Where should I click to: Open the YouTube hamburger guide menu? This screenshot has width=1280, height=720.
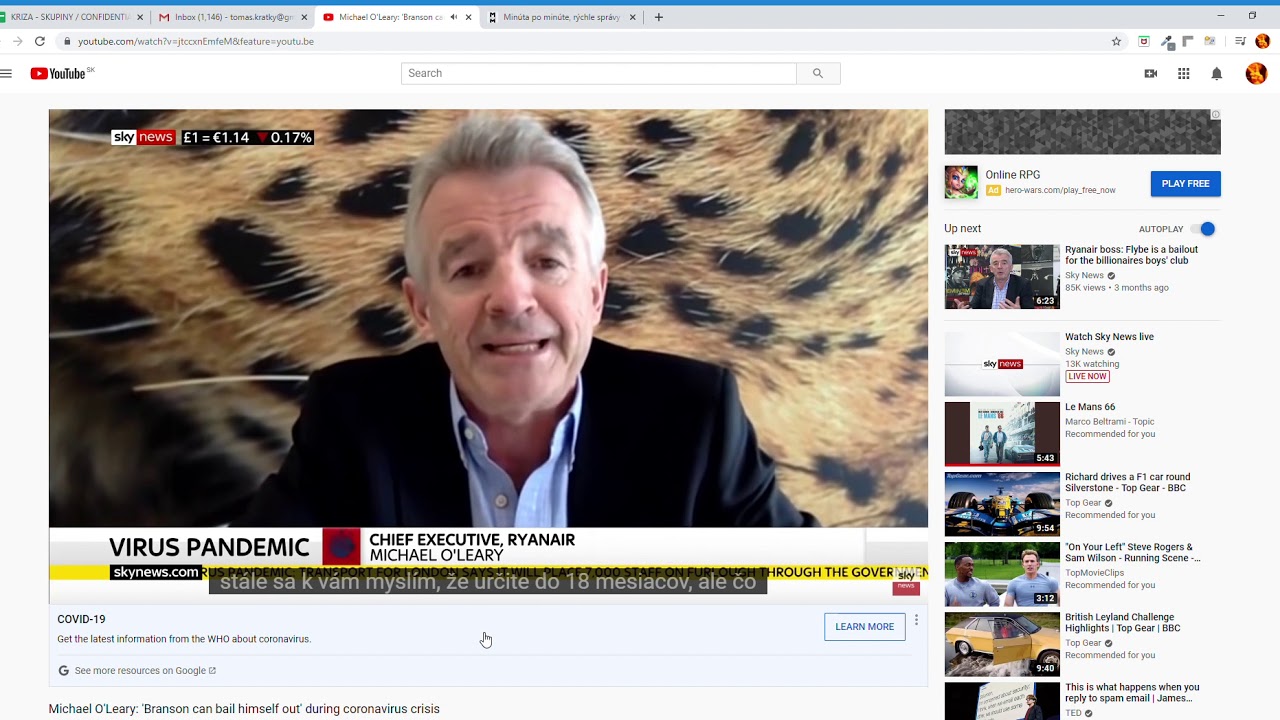[6, 73]
